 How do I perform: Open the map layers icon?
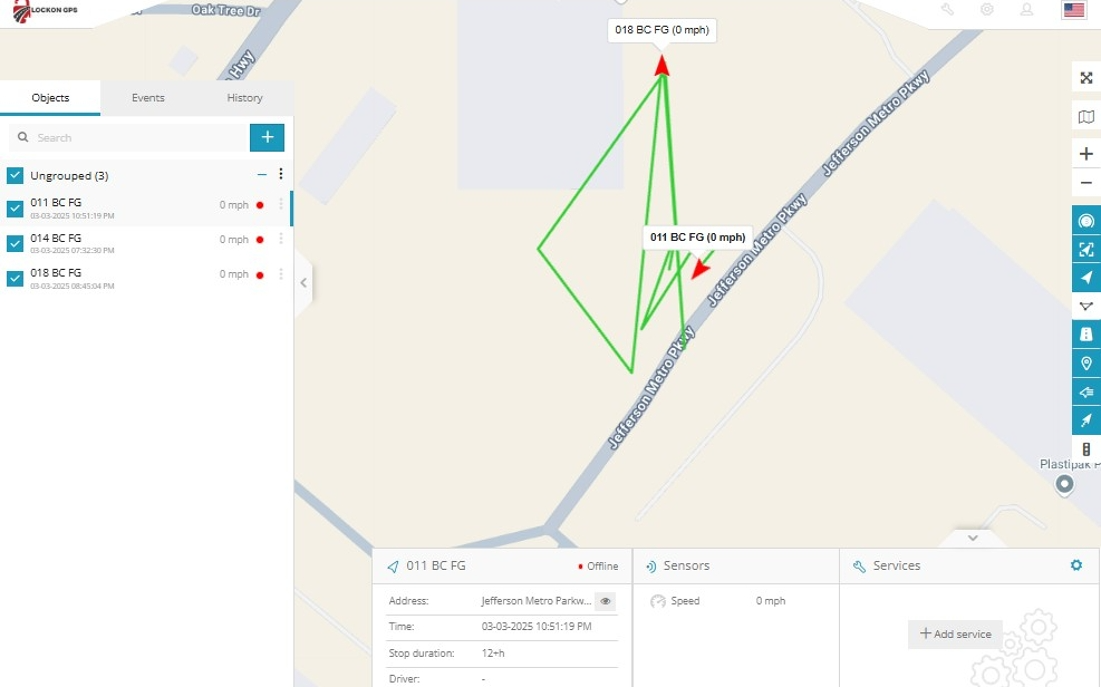1086,117
